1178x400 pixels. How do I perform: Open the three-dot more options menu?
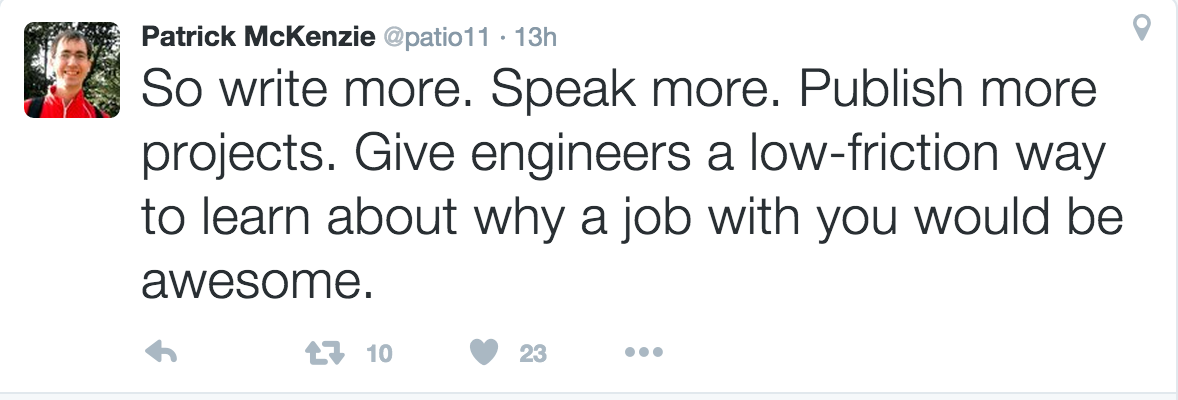(643, 352)
